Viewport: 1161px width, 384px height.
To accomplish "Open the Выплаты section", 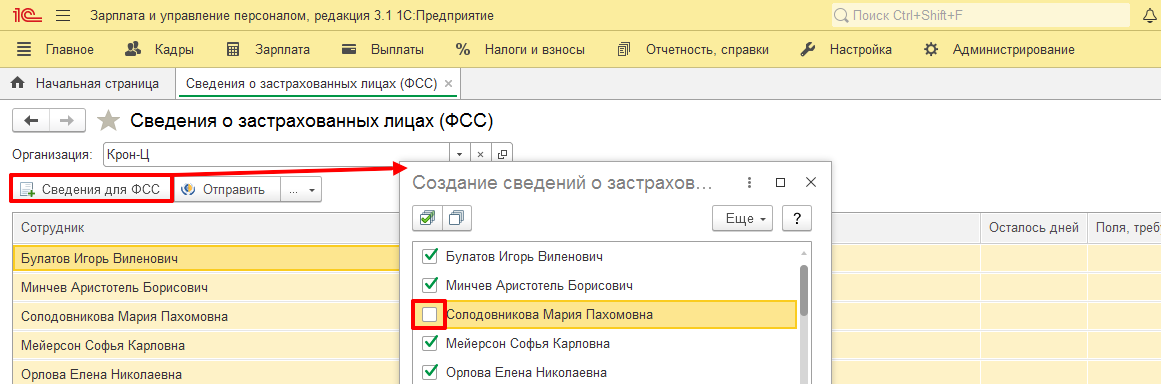I will 383,50.
